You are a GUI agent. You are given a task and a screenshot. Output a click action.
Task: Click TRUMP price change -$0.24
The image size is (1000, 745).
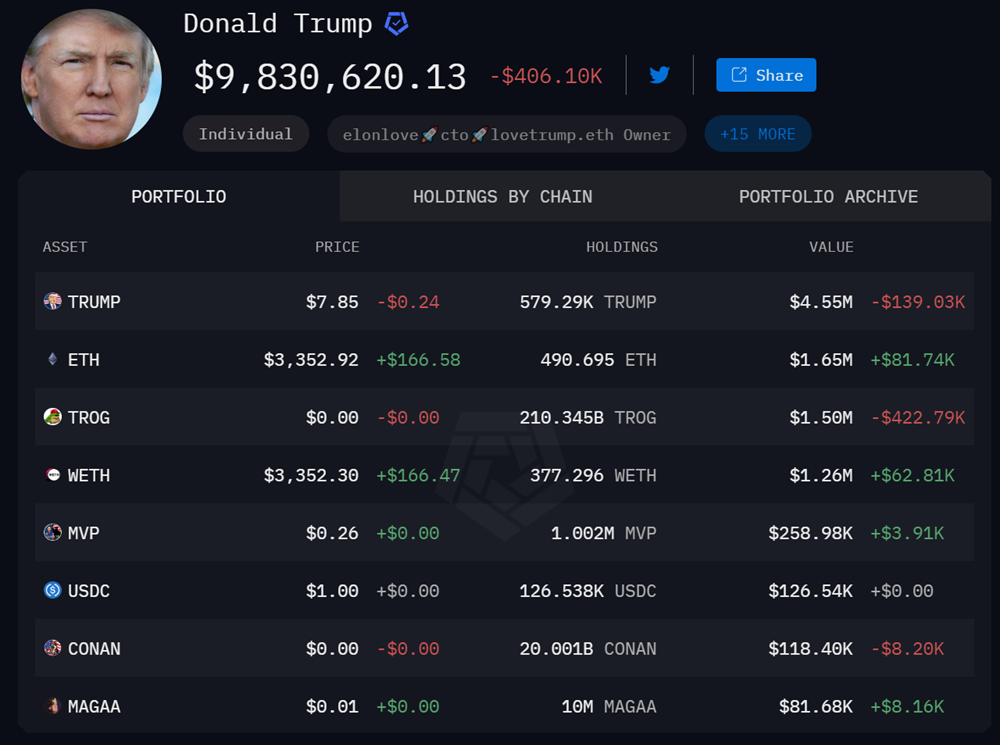click(x=408, y=302)
